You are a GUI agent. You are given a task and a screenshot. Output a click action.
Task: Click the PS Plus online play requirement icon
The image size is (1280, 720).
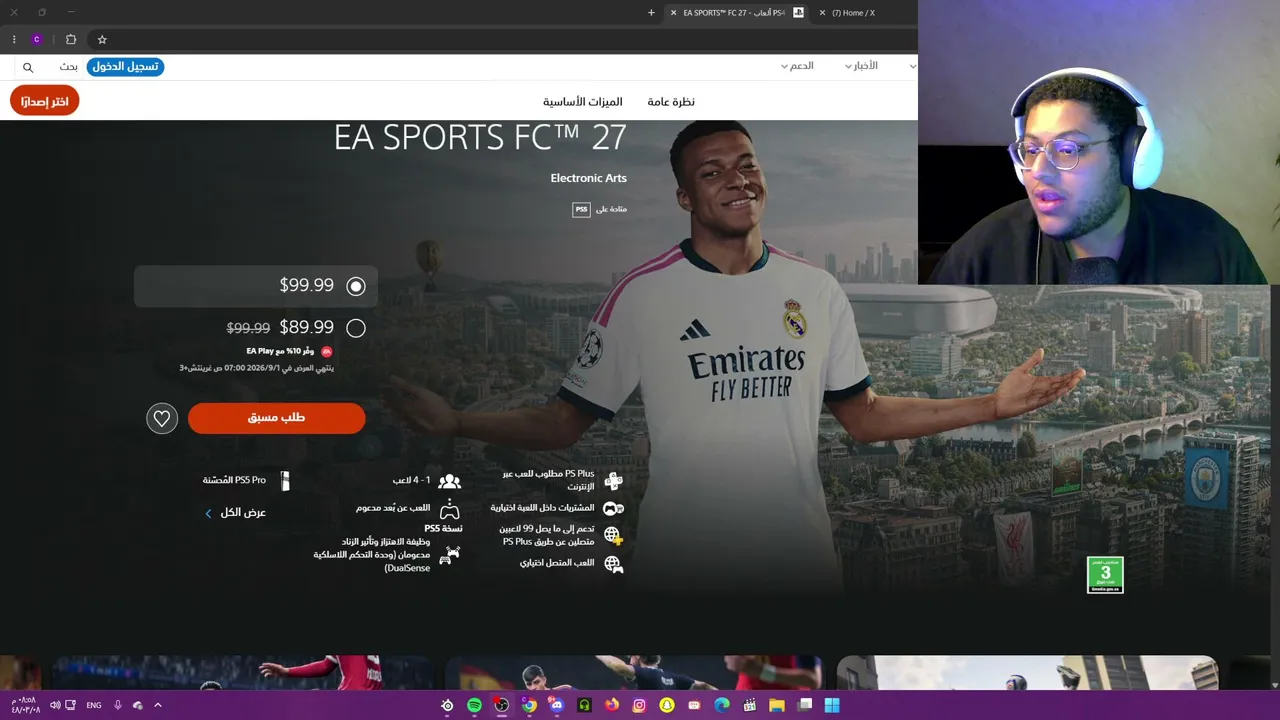(x=613, y=481)
